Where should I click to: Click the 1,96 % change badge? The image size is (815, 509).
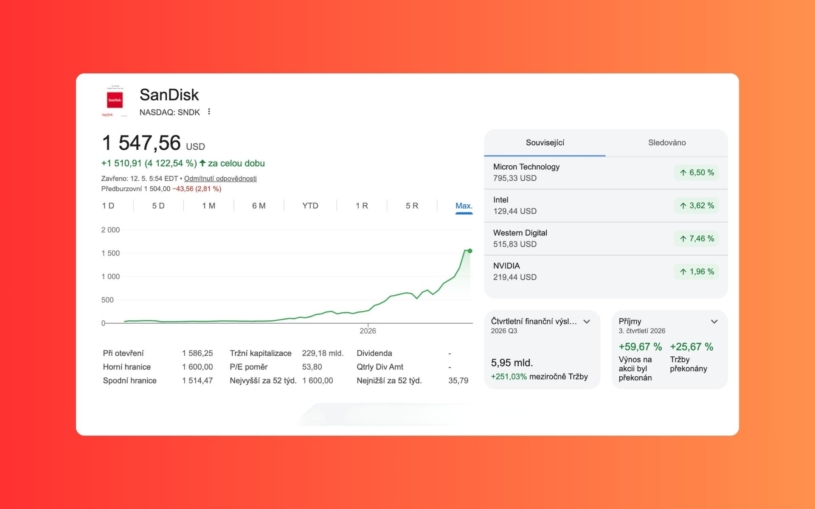(x=696, y=271)
